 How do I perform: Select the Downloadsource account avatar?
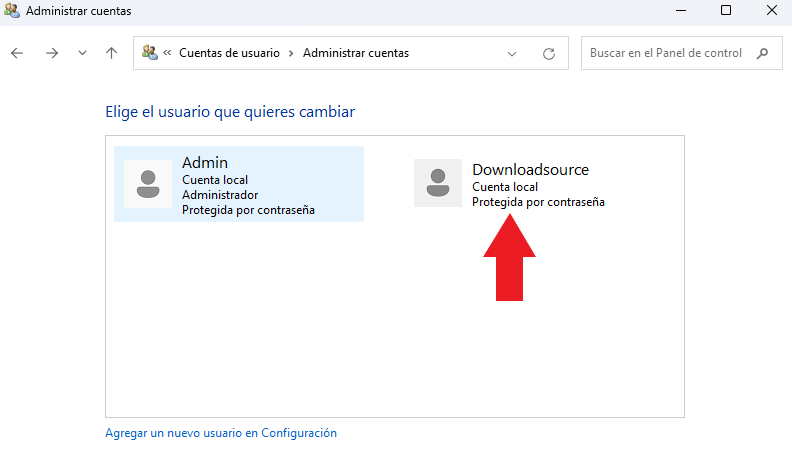438,183
